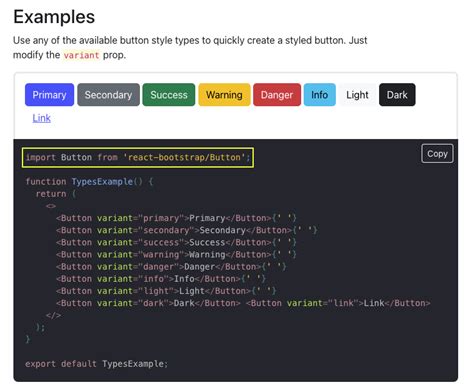Copy the code example
This screenshot has width=474, height=391.
437,154
